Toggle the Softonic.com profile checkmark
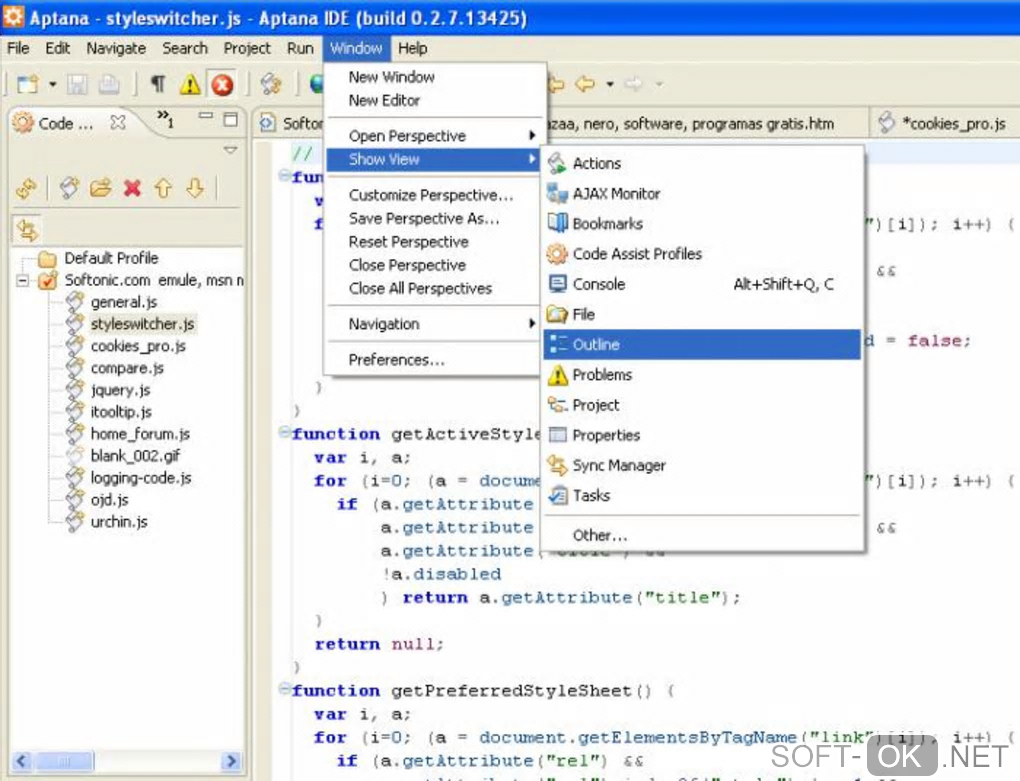 [47, 281]
